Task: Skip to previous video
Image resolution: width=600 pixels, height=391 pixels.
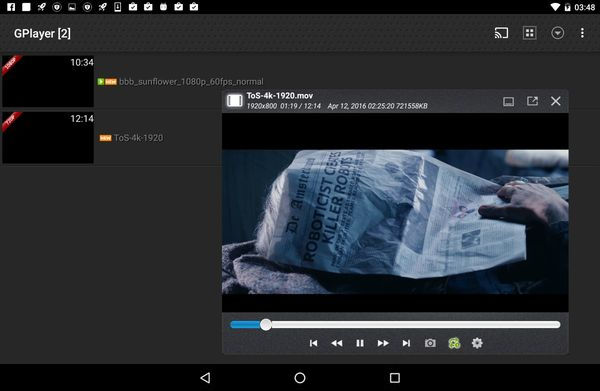Action: [313, 343]
